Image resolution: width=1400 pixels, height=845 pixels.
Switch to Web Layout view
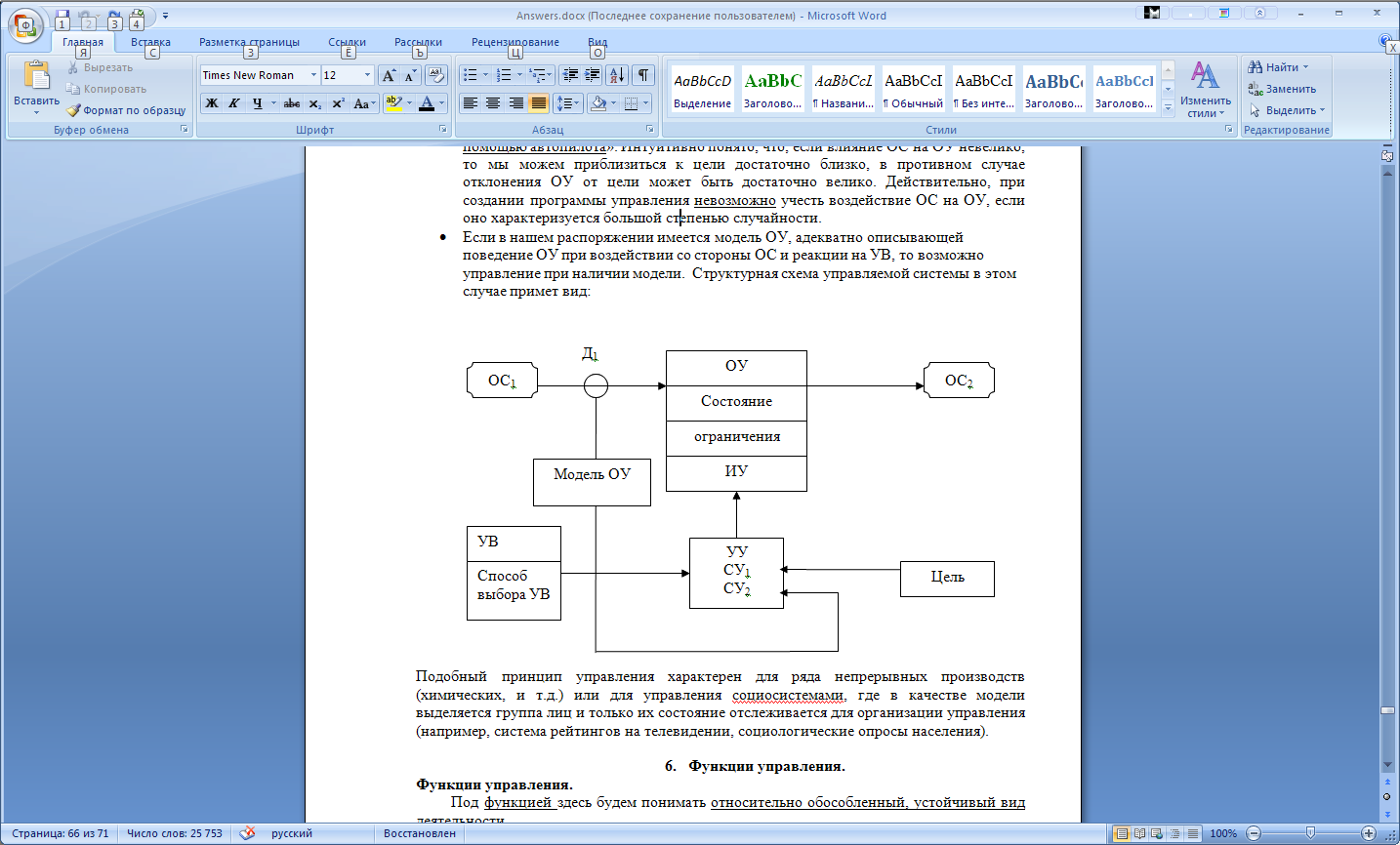coord(1157,833)
